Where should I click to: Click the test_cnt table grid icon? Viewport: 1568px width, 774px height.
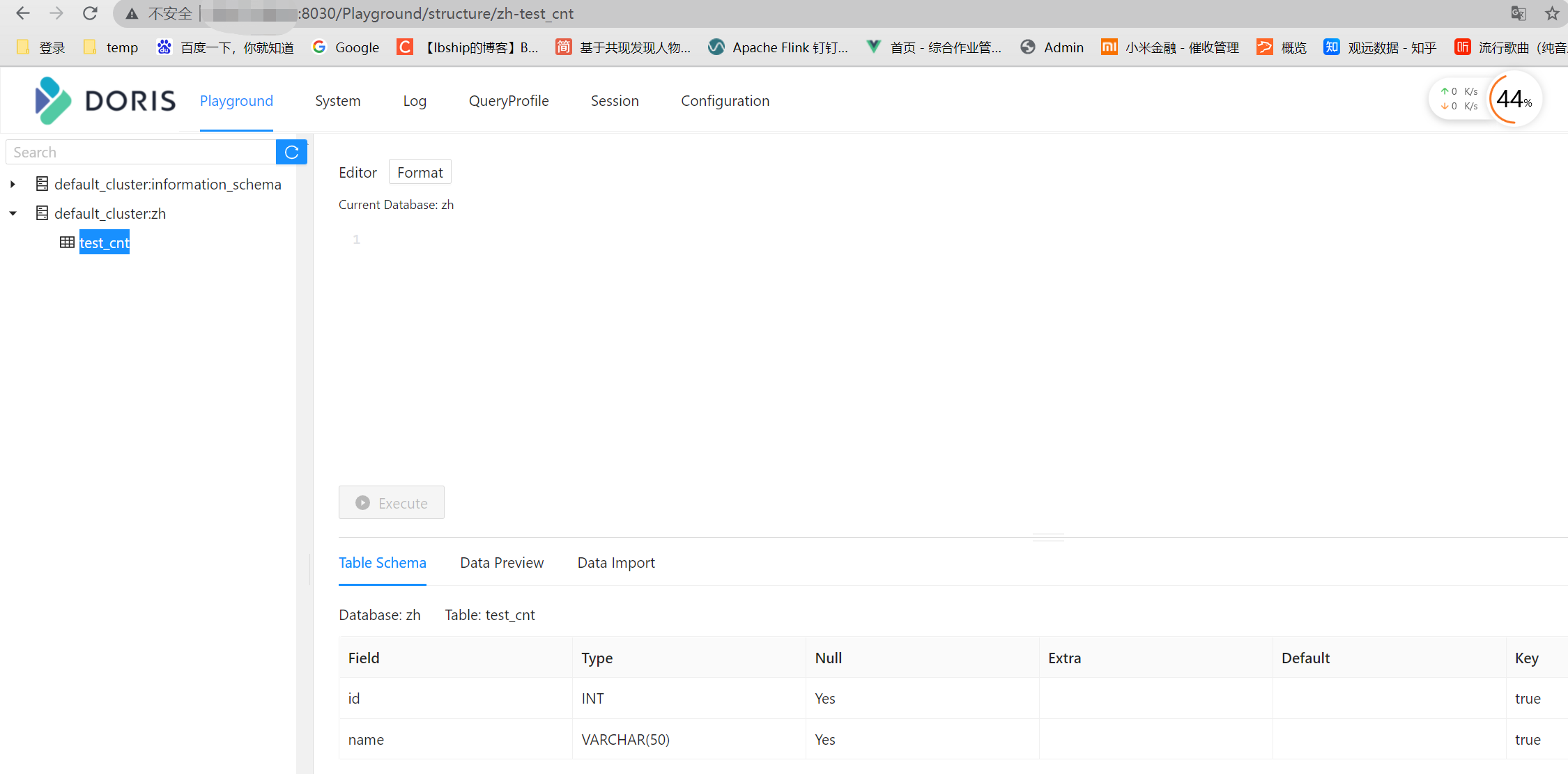pyautogui.click(x=67, y=242)
